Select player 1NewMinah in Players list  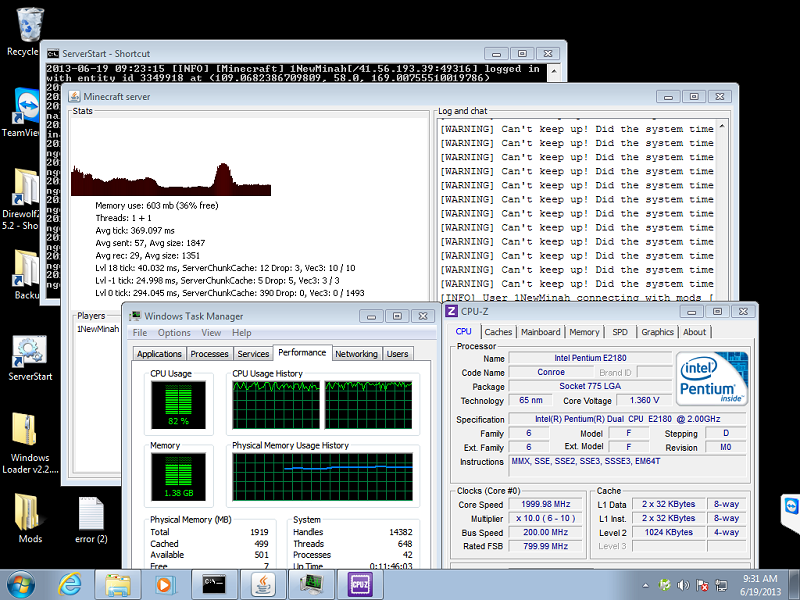tap(98, 329)
